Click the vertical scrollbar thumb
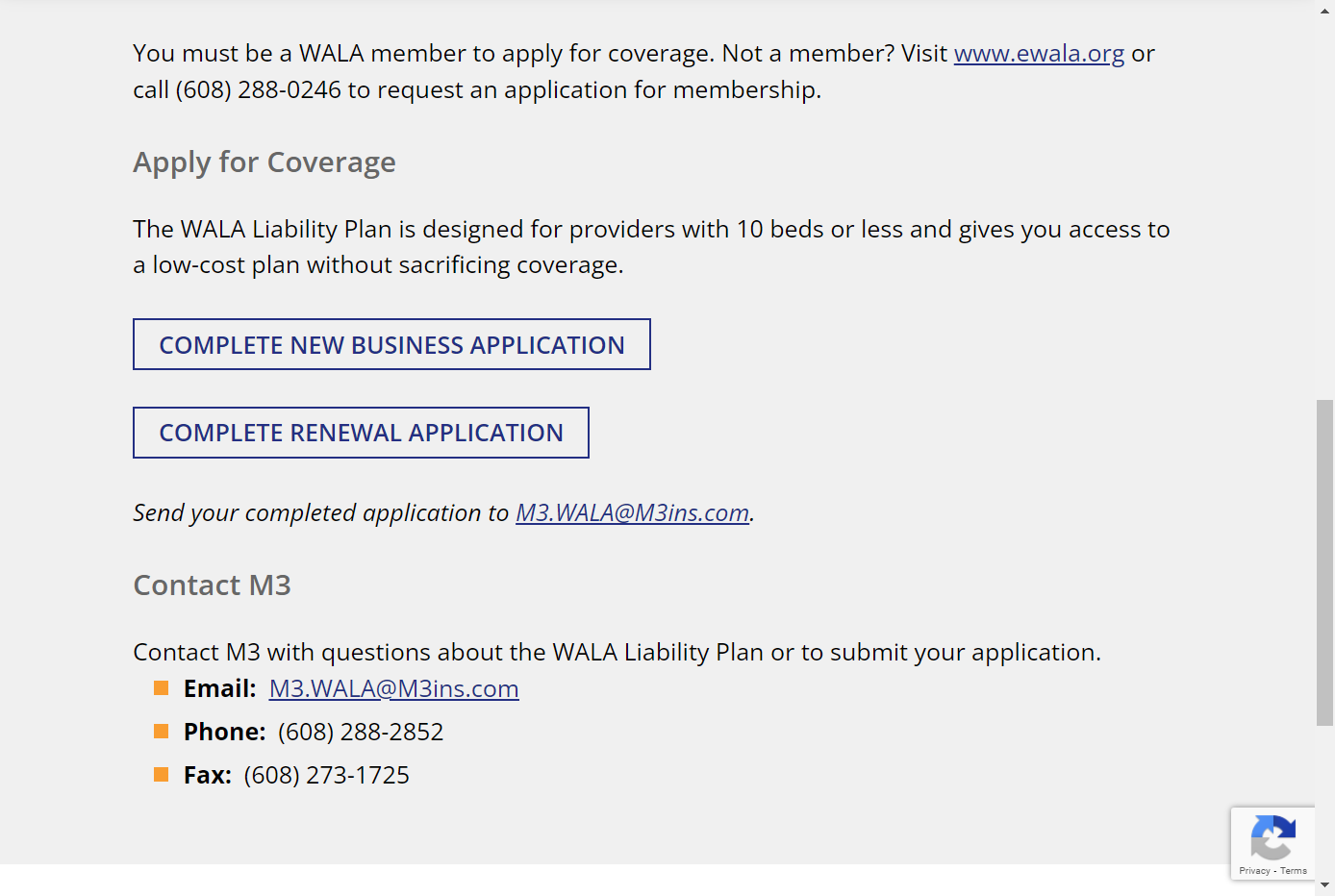The height and width of the screenshot is (896, 1335). (1325, 562)
